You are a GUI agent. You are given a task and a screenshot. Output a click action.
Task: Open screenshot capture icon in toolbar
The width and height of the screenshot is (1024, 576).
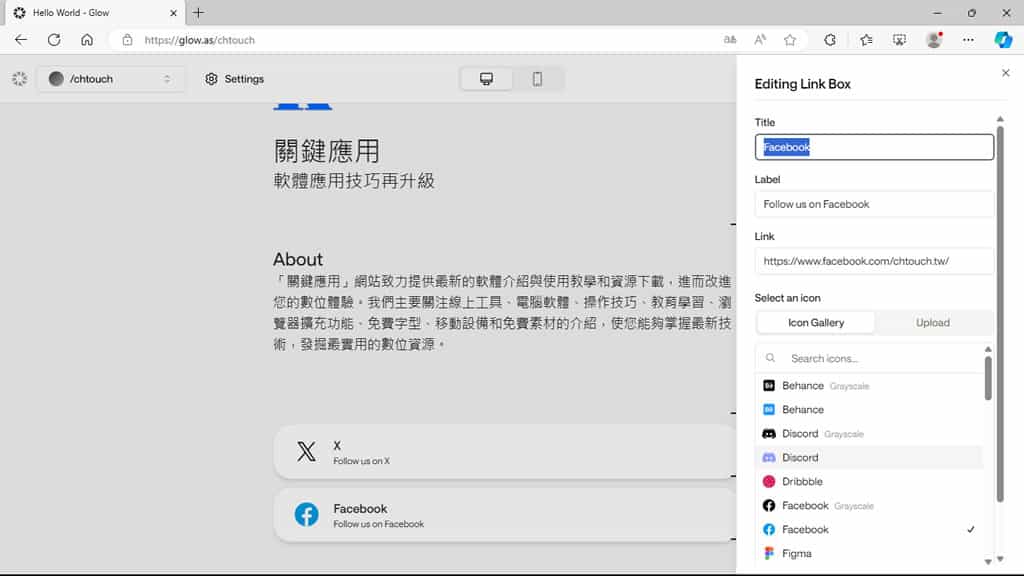(x=899, y=40)
